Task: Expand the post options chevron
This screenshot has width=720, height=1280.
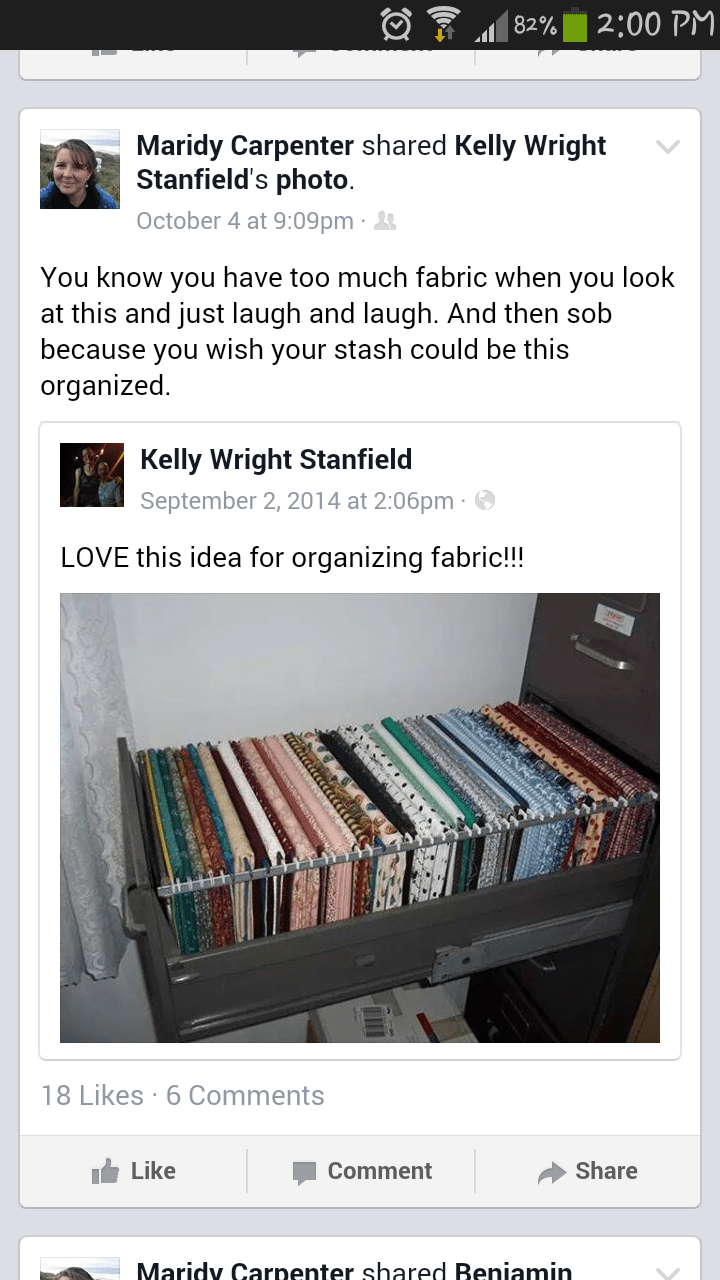Action: pyautogui.click(x=667, y=147)
